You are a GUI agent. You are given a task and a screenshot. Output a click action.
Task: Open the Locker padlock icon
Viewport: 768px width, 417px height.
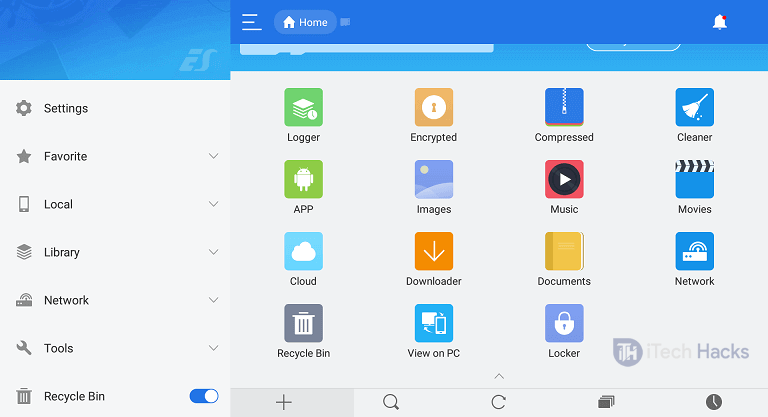pyautogui.click(x=564, y=323)
